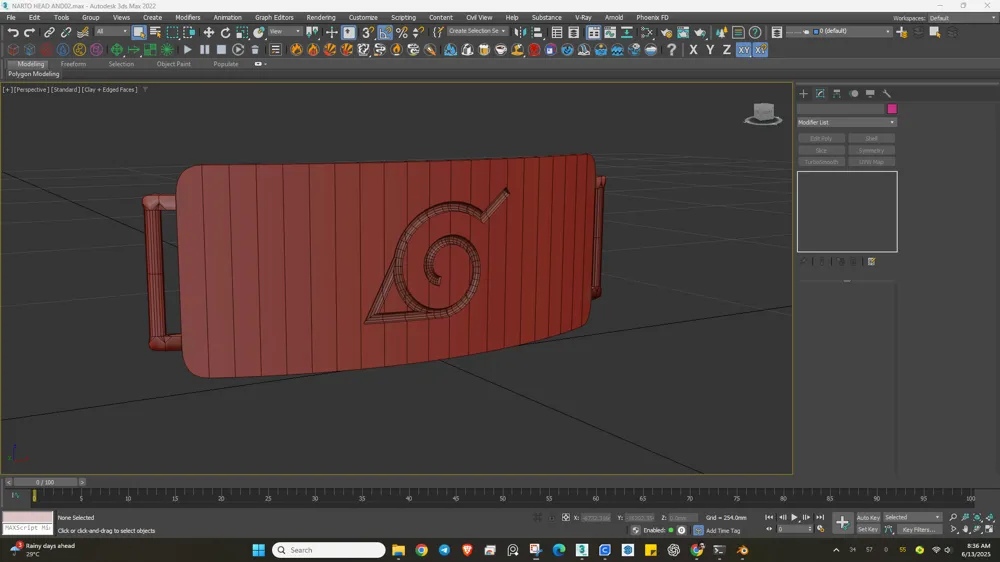Toggle the XY plane constraint
Viewport: 1000px width, 562px height.
pos(744,50)
